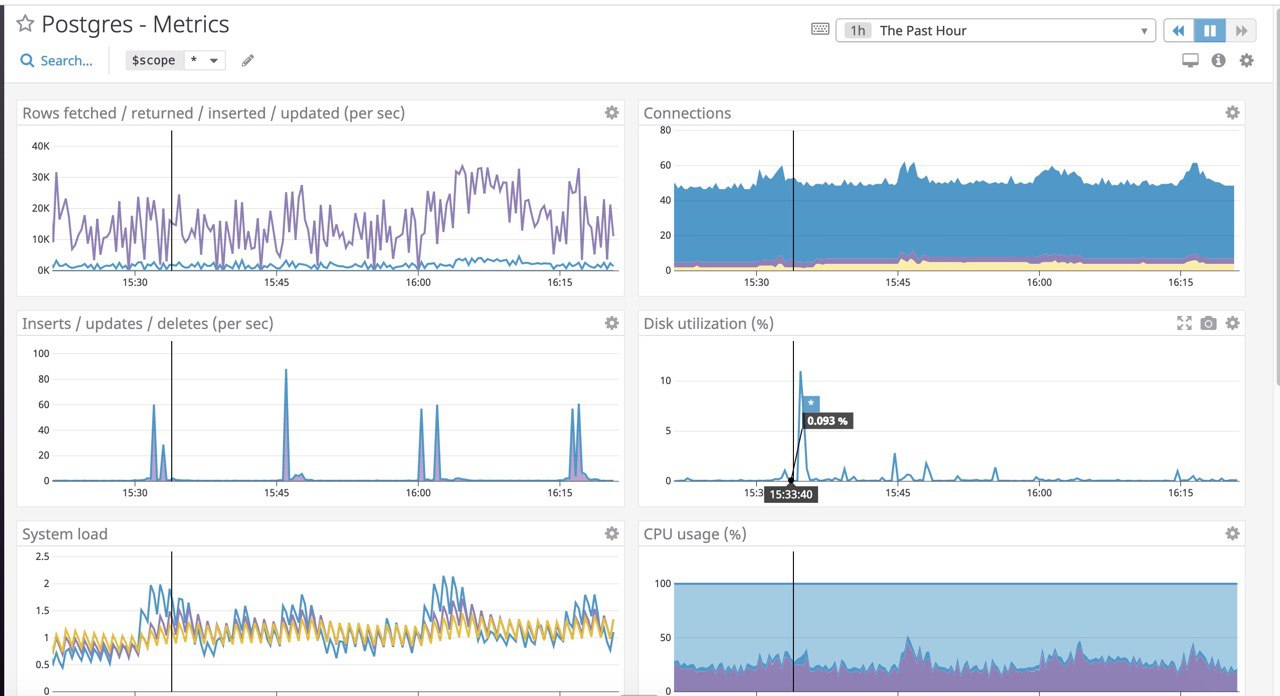
Task: Click the 16:00 axis label on the Rows fetched graph
Action: [x=418, y=282]
